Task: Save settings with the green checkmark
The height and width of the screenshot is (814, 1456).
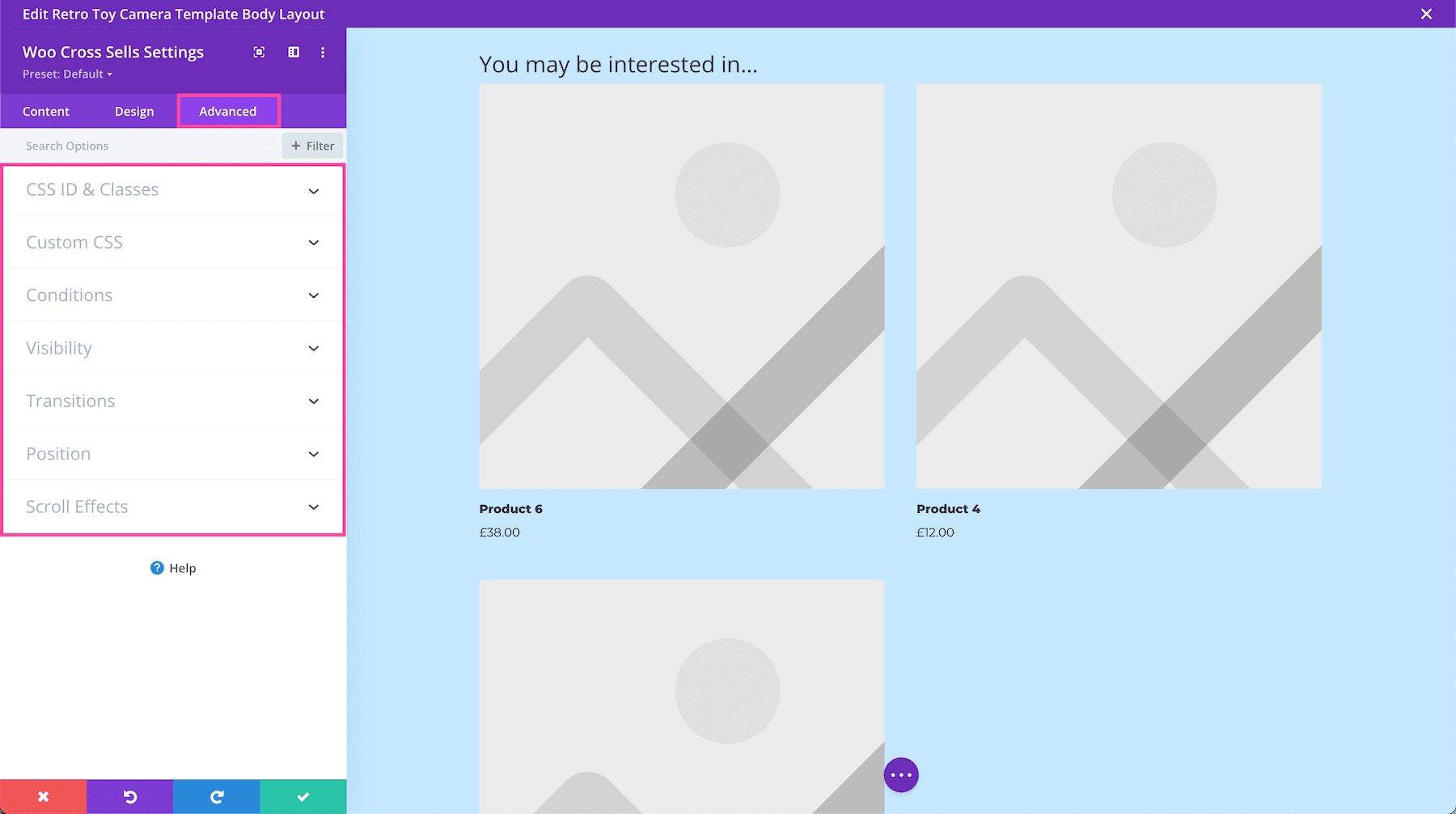Action: pos(302,796)
